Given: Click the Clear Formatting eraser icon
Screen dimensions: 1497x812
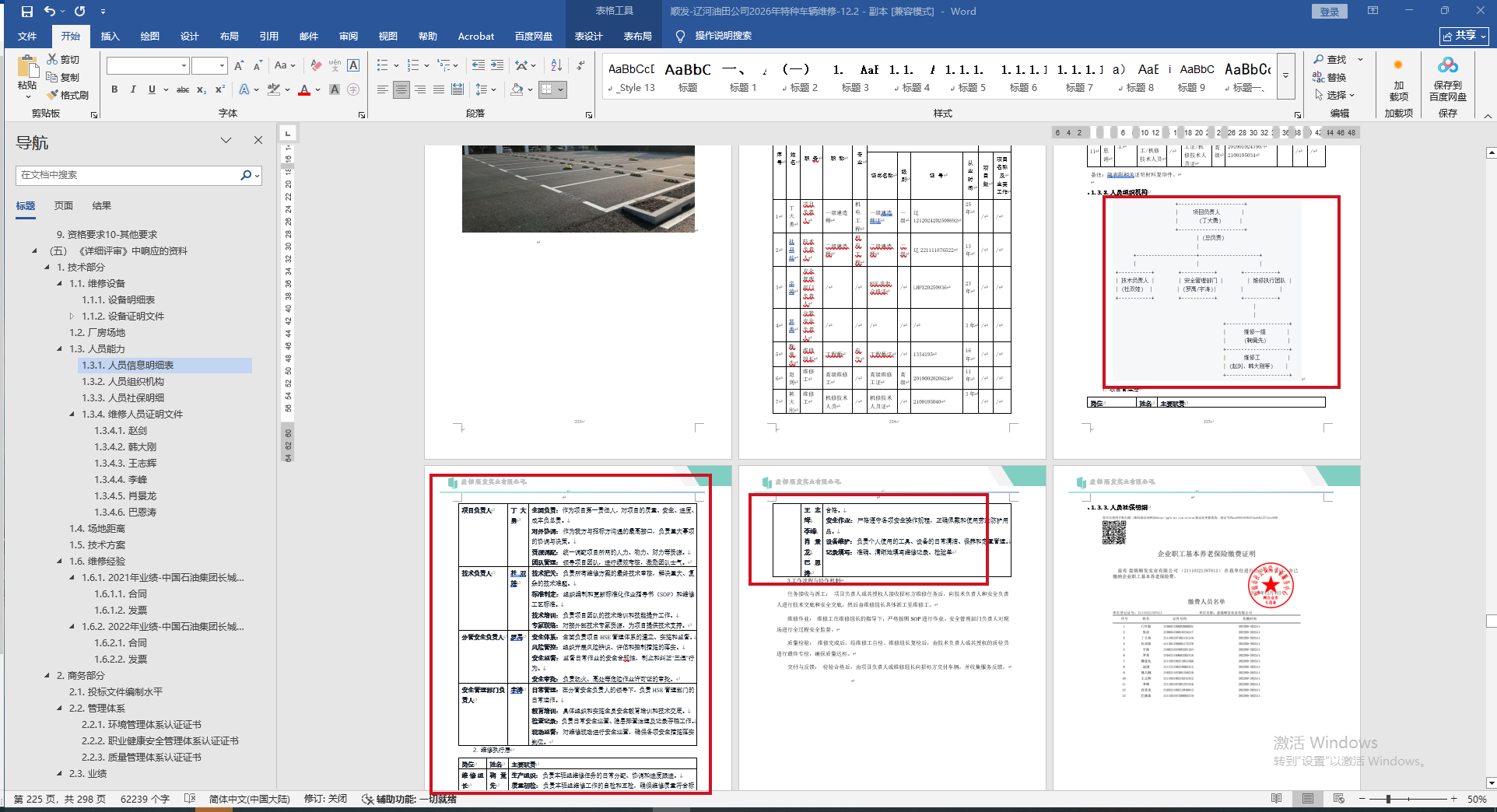Looking at the screenshot, I should pos(316,66).
